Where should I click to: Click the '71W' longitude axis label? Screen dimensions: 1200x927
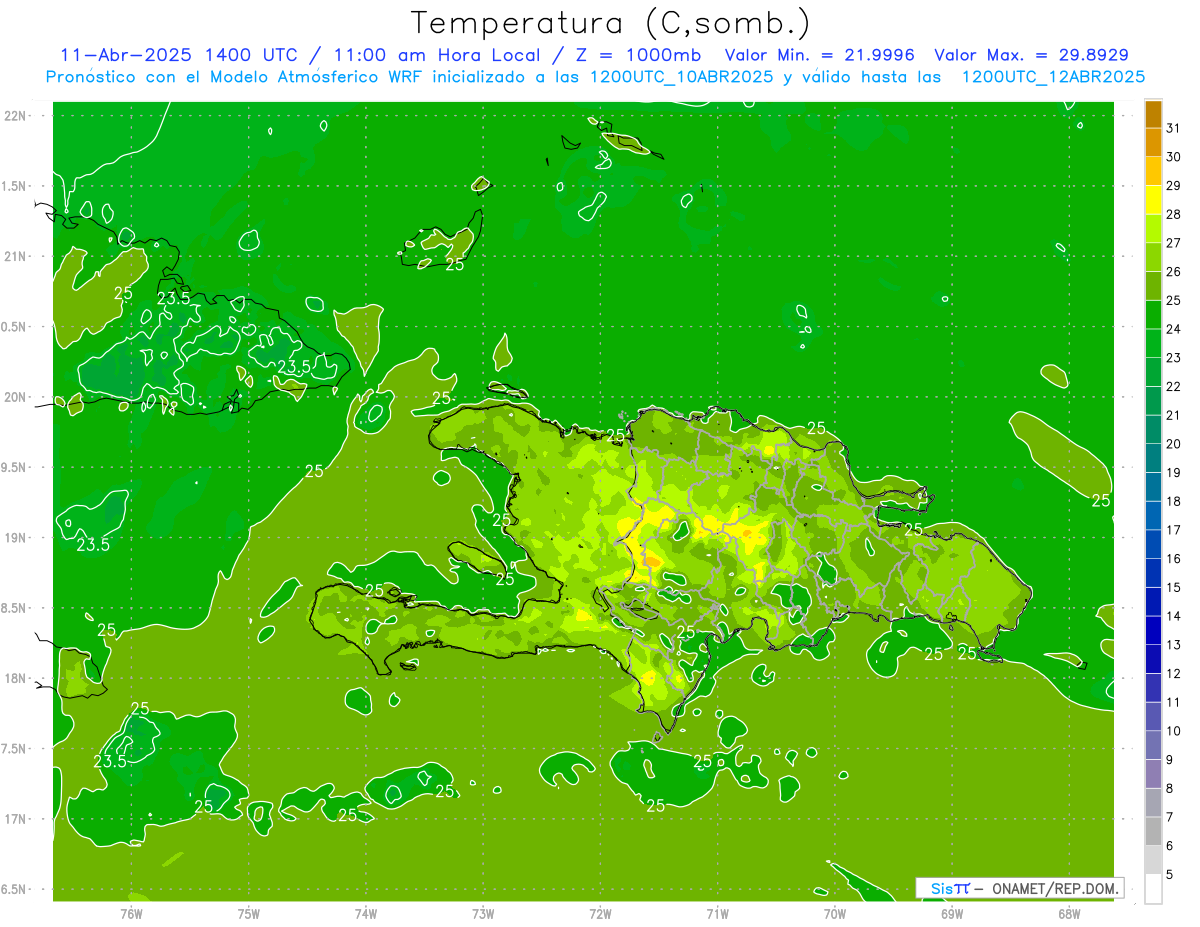tap(717, 913)
